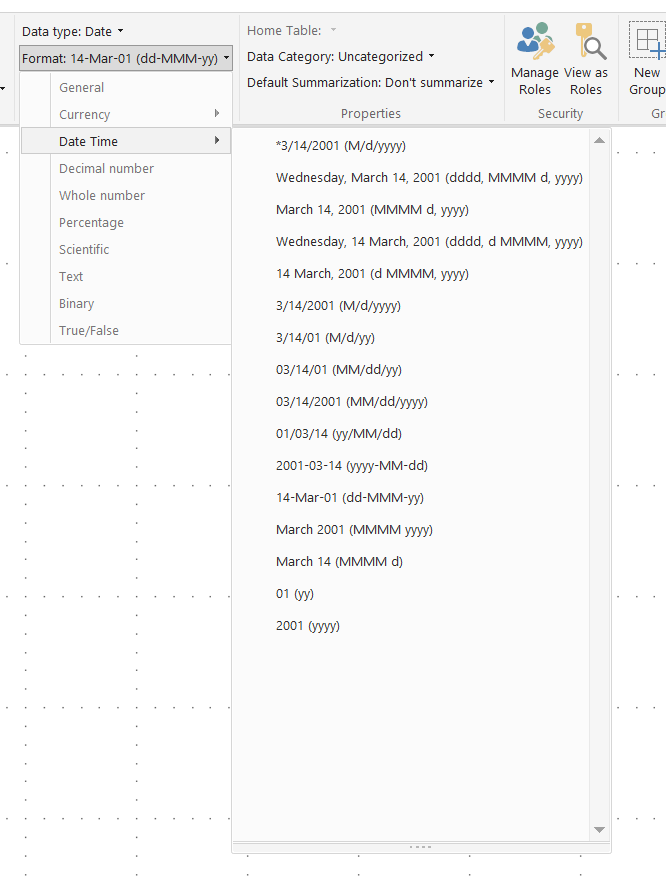Open the Data type: Date dropdown
This screenshot has height=890, width=666.
(x=72, y=32)
